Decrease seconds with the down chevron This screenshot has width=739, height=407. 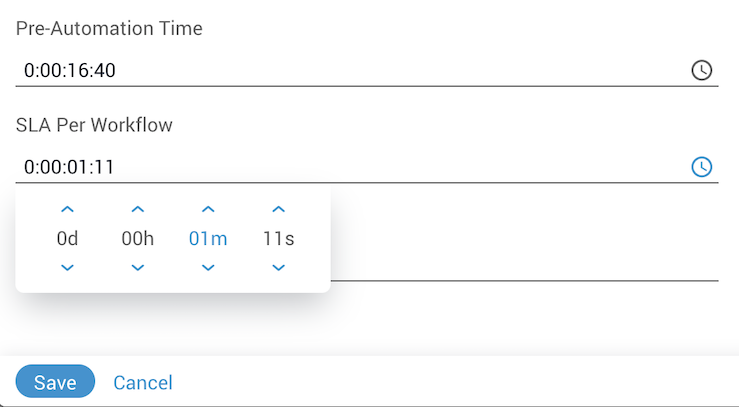(279, 268)
